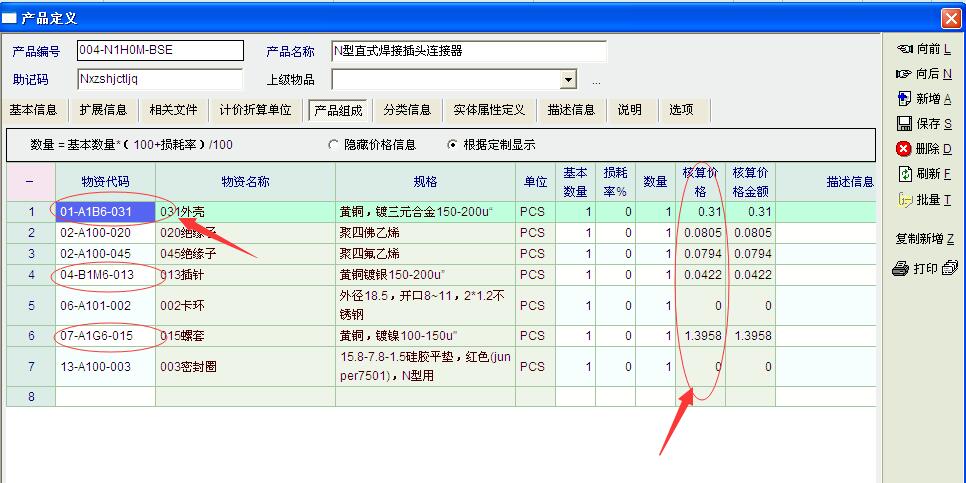Click the 批量 (batch) icon
Image resolution: width=966 pixels, height=483 pixels.
click(904, 199)
